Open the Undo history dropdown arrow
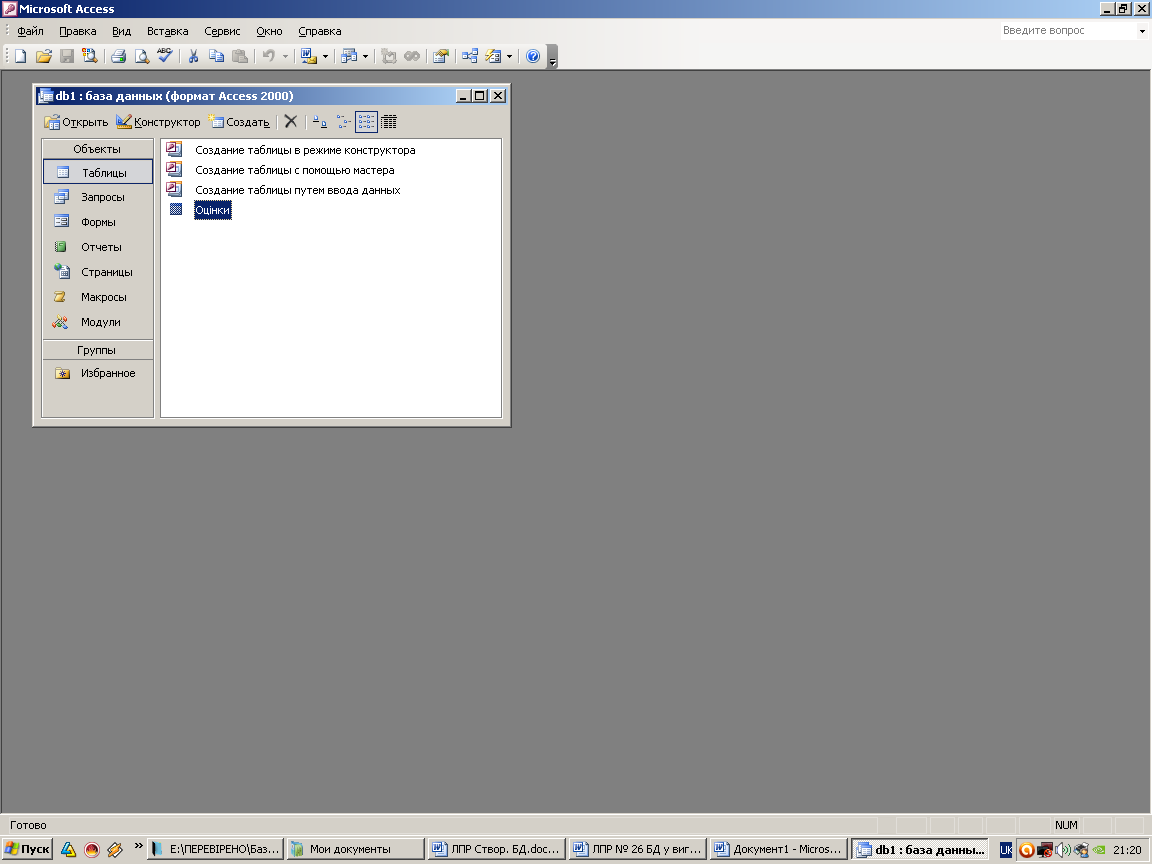1152x864 pixels. coord(285,57)
